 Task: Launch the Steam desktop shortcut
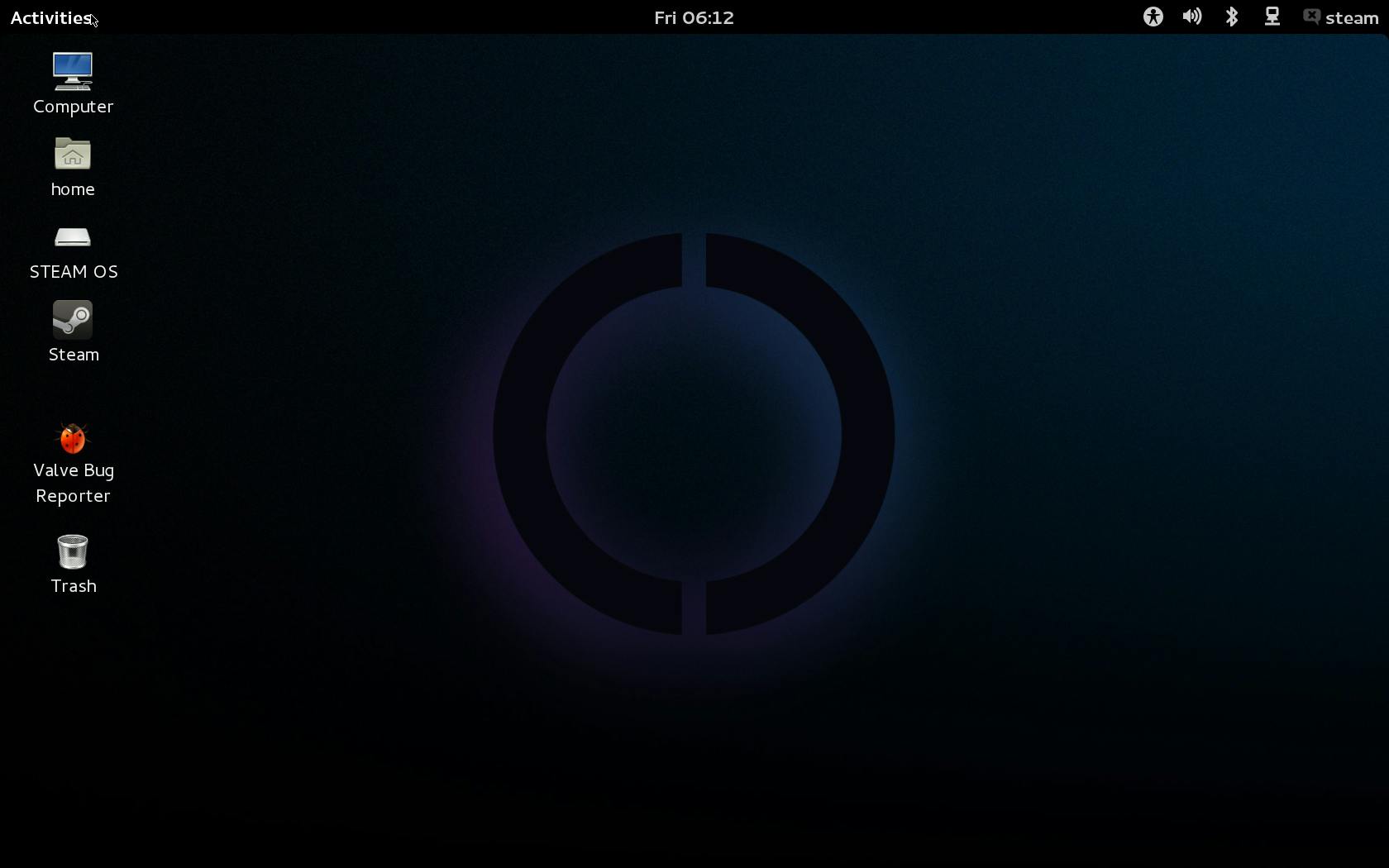pos(73,320)
